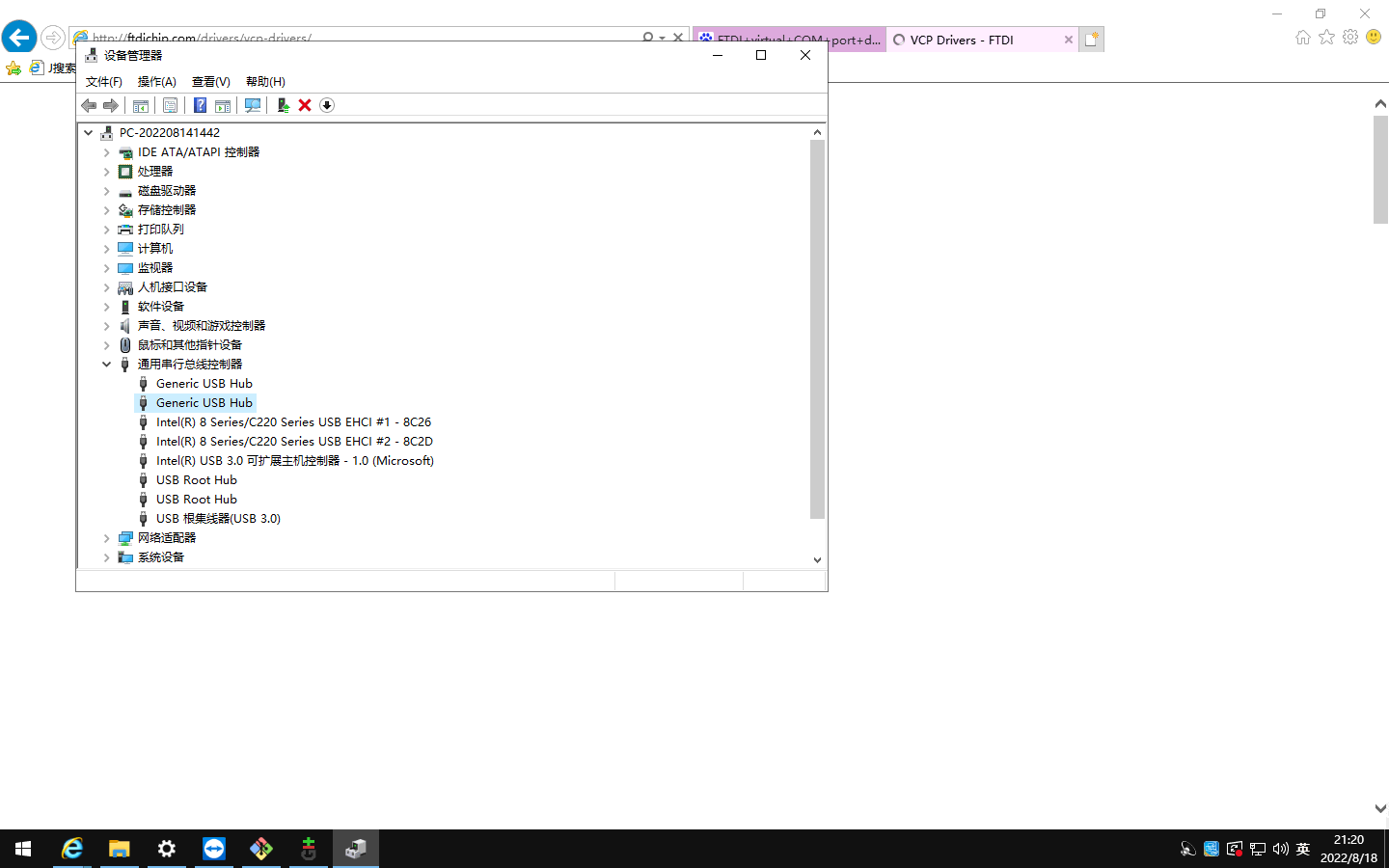Expand the 磁盘驱动器 category
This screenshot has height=868, width=1389.
[107, 191]
